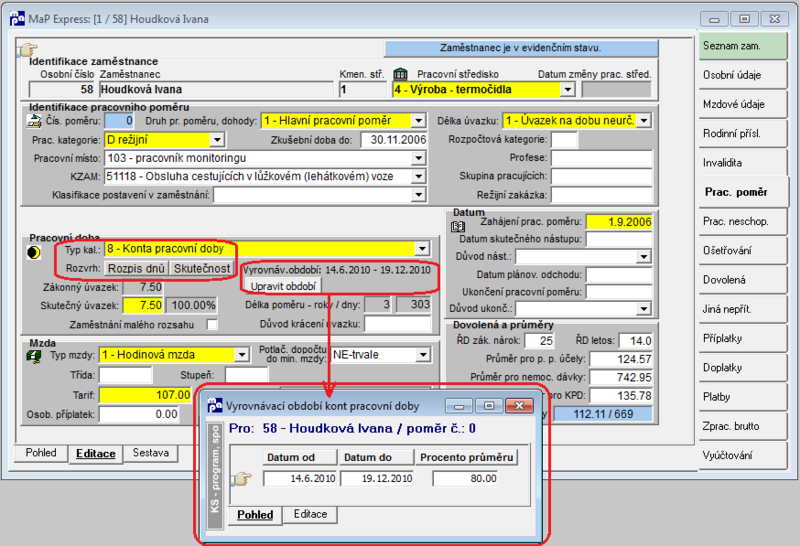Click the Osob. příplatek field
The height and width of the screenshot is (546, 800).
tap(139, 414)
